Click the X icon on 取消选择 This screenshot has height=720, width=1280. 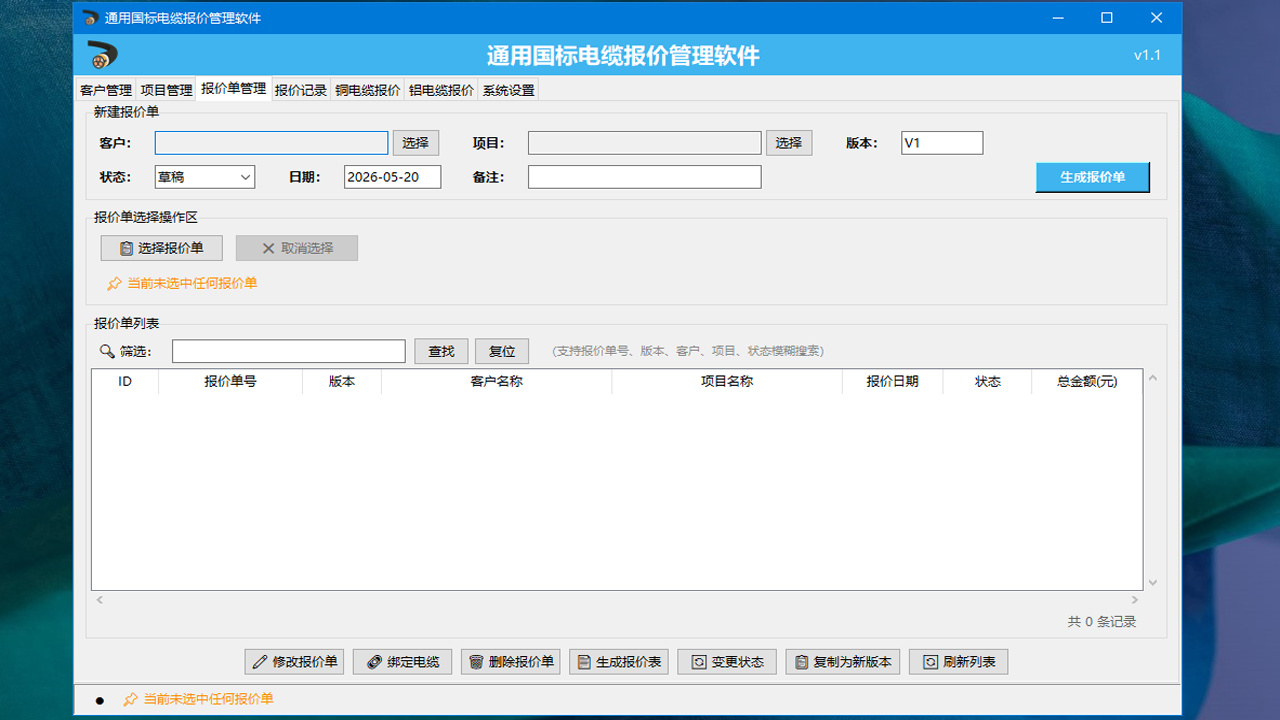[268, 248]
